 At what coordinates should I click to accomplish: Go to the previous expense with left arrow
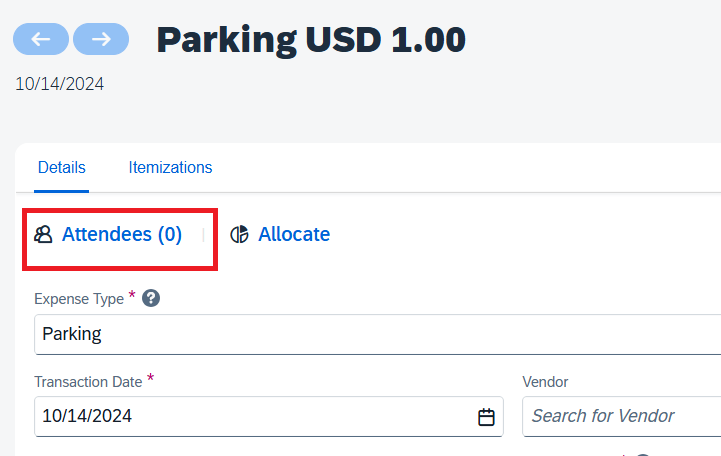coord(40,39)
